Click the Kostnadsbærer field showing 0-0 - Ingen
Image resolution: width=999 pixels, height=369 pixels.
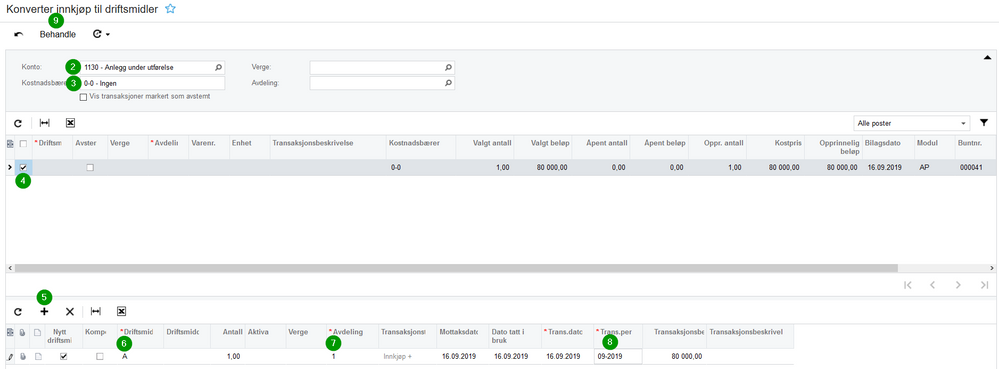(153, 83)
